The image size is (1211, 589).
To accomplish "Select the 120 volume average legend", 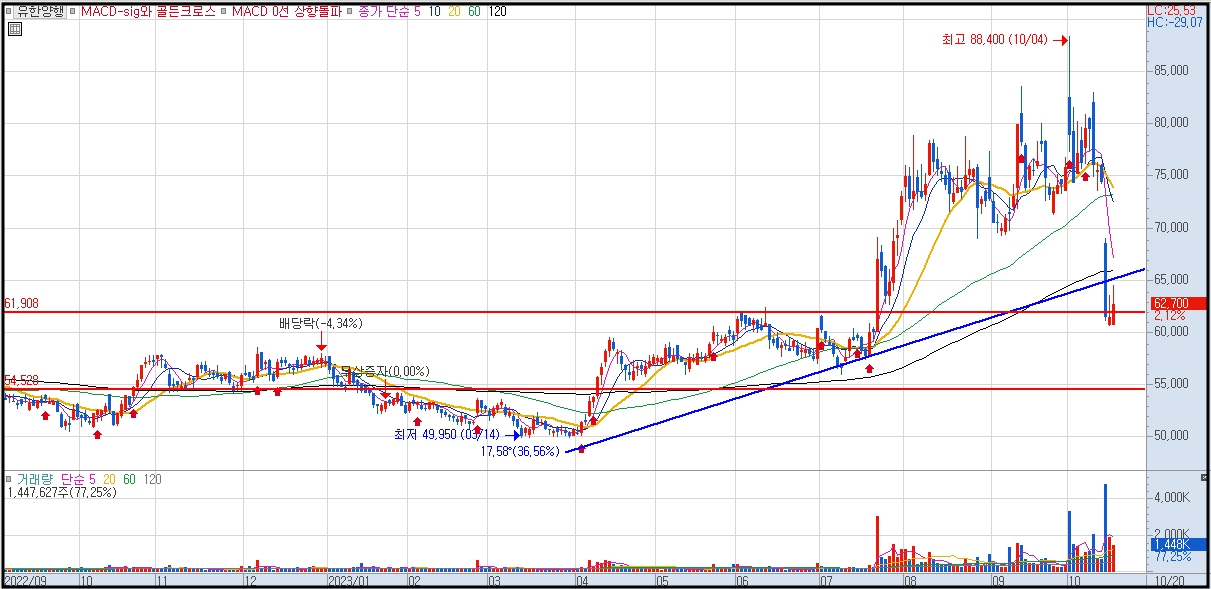I will (153, 479).
